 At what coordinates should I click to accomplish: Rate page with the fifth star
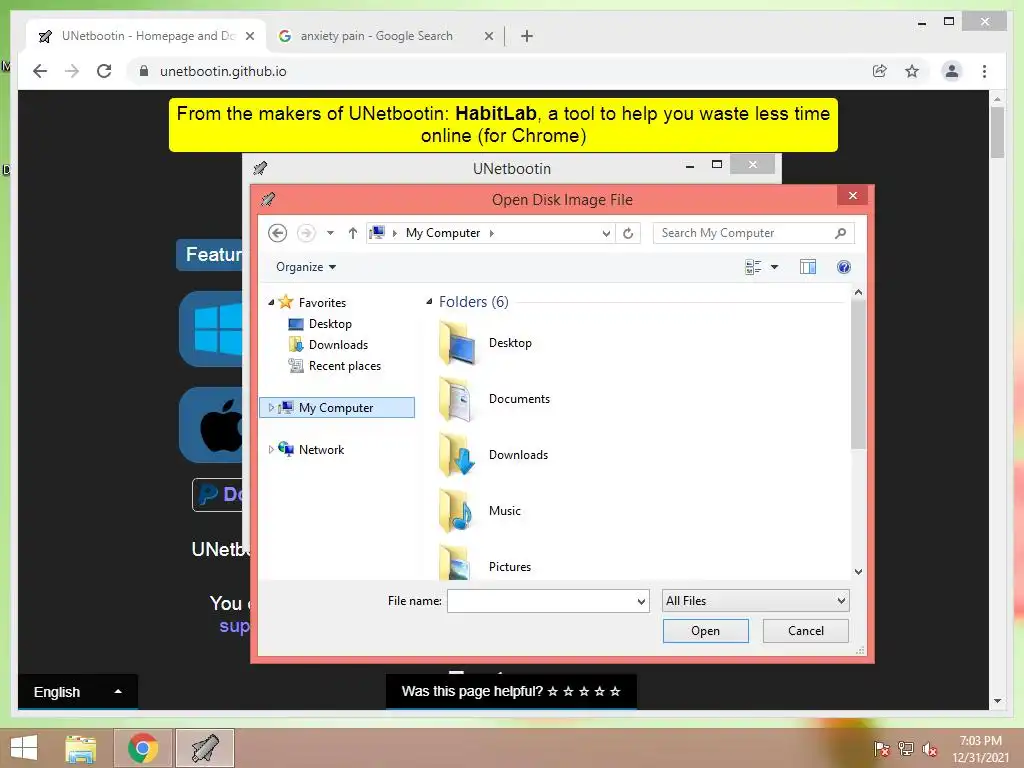615,692
